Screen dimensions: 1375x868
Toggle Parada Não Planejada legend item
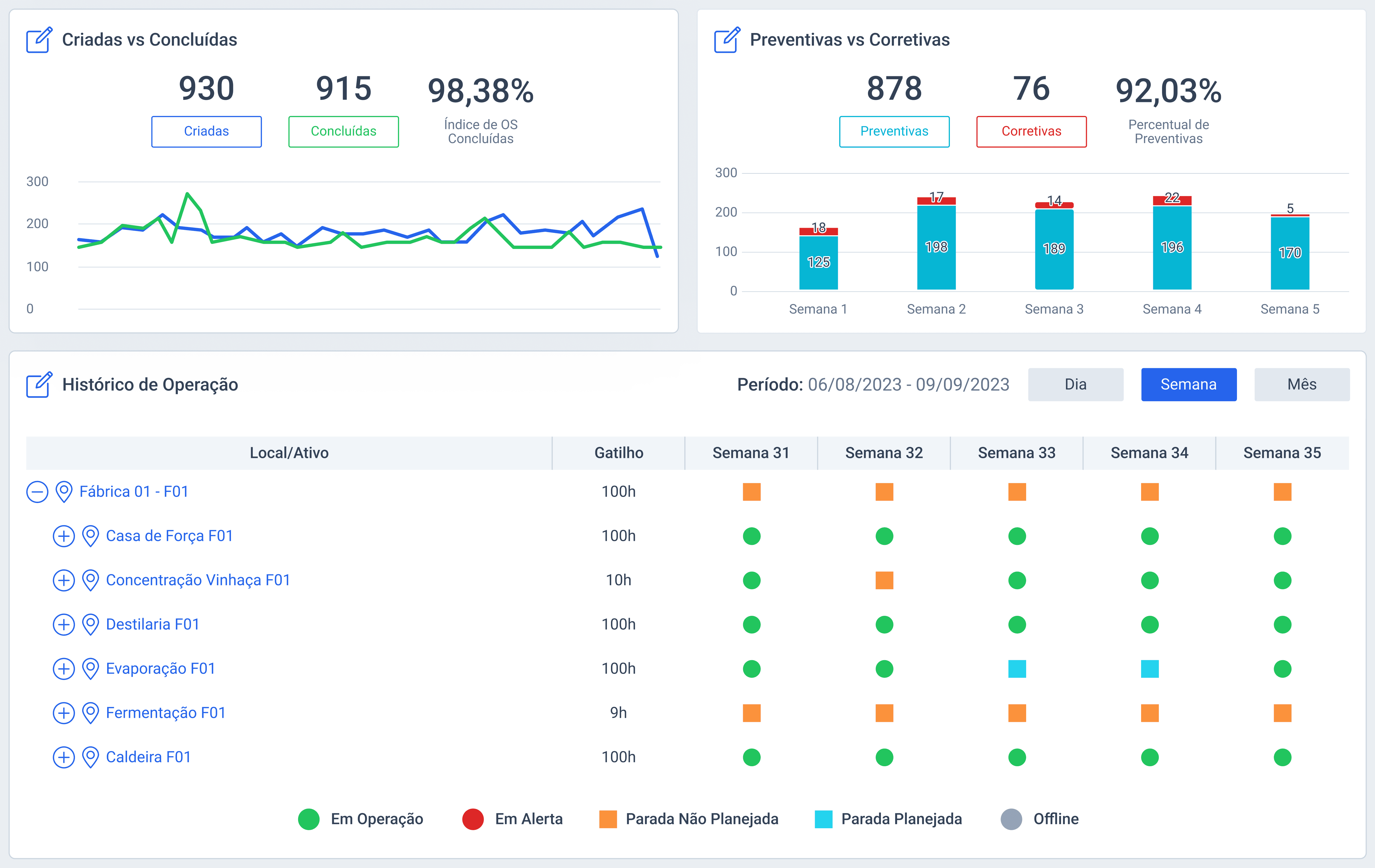(x=689, y=819)
